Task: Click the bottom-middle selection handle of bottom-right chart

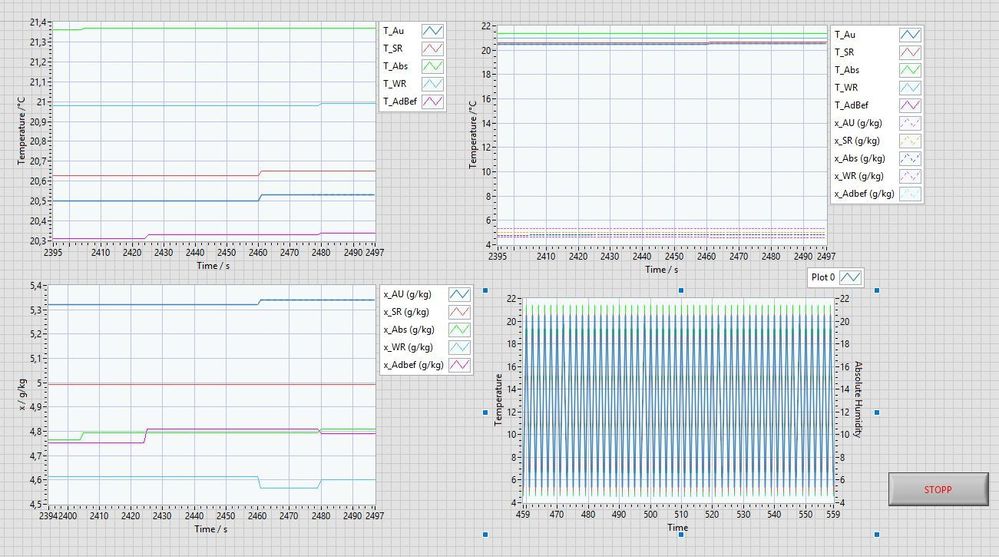Action: point(681,535)
